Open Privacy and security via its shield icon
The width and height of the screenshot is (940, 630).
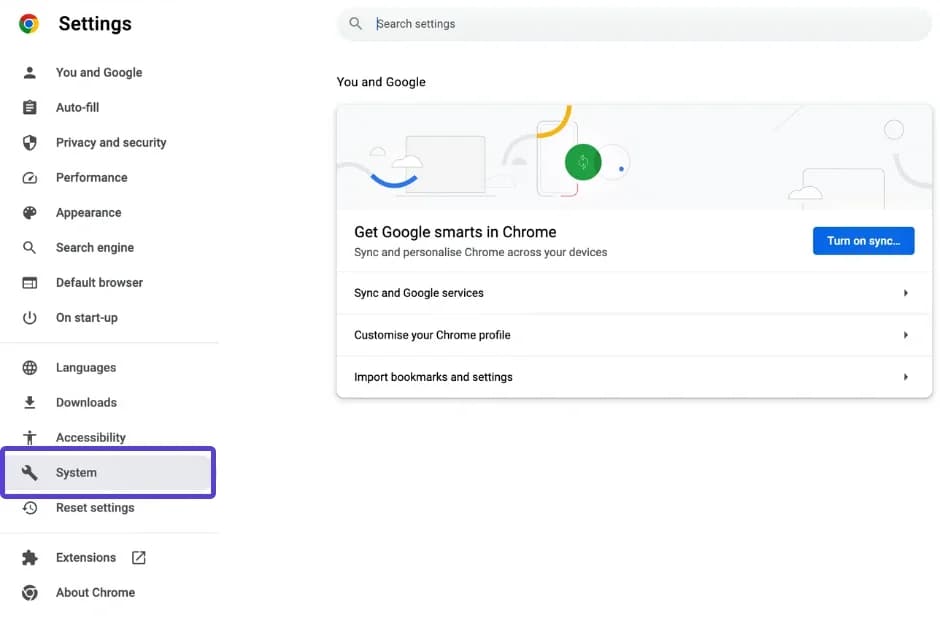pos(29,142)
